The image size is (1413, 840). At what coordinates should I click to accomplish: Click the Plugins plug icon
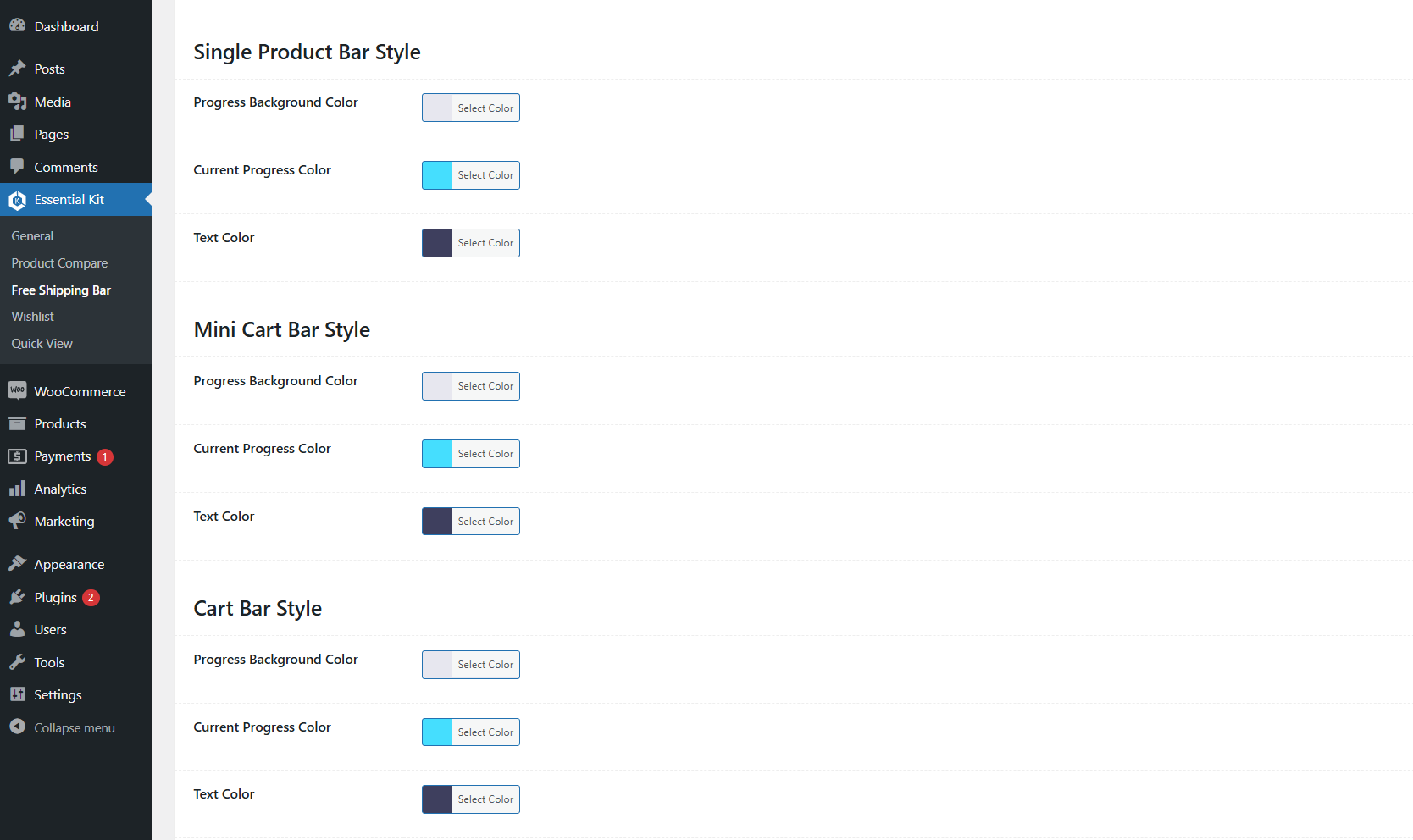click(17, 597)
